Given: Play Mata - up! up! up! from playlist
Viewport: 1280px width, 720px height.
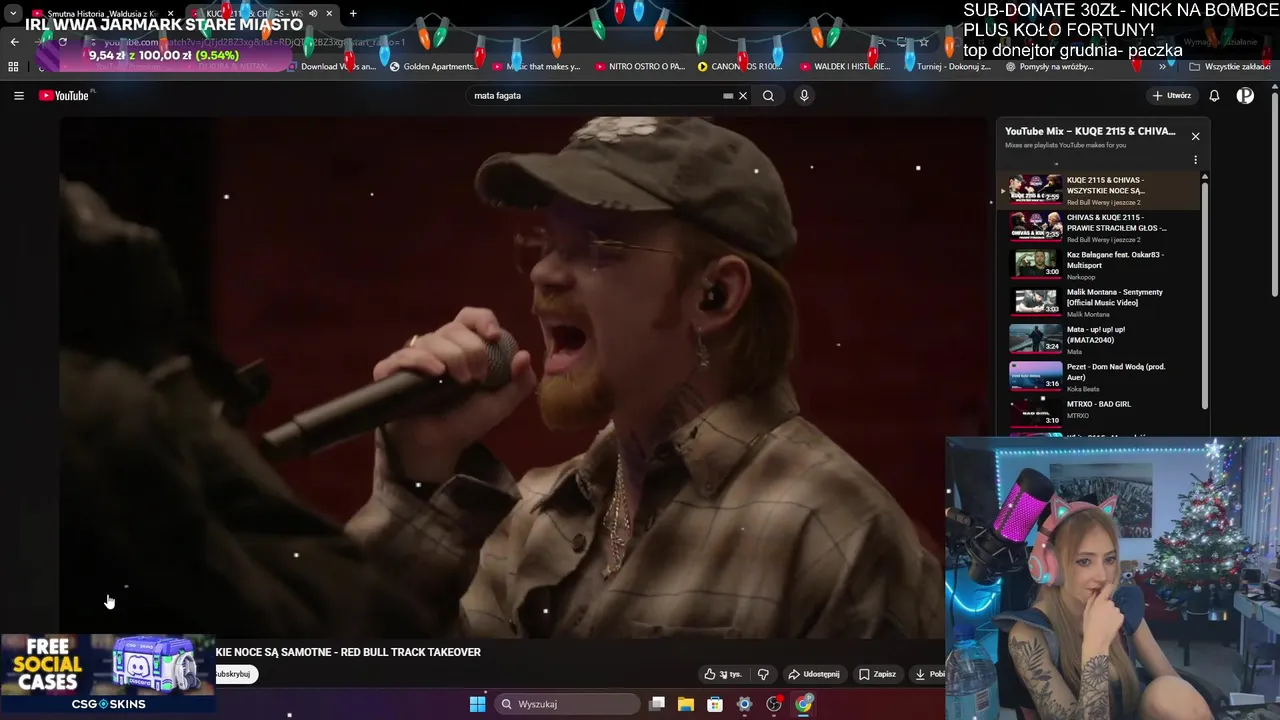Looking at the screenshot, I should click(1100, 339).
